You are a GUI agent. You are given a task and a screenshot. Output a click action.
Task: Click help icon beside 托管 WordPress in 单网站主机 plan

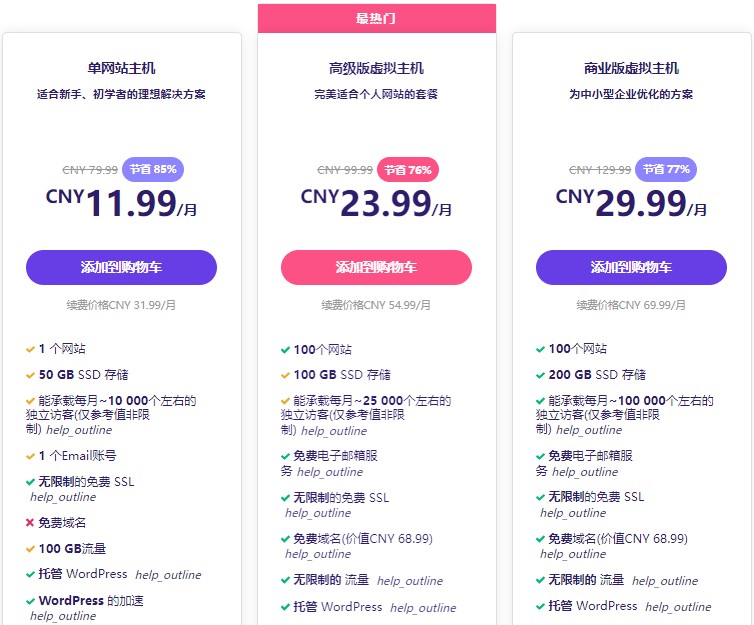pos(168,575)
